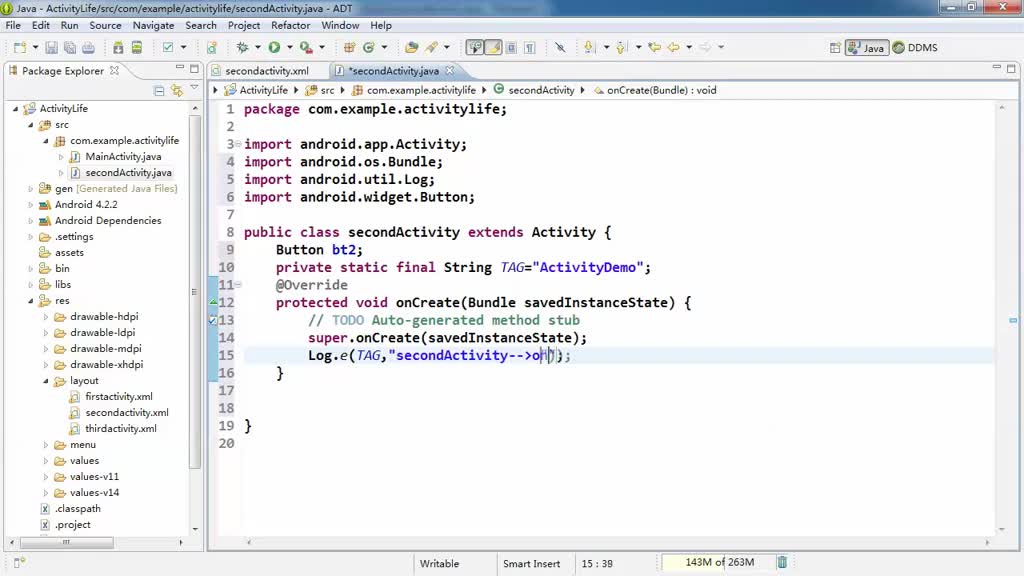Open dropdown arrow next to Debug icon
This screenshot has height=576, width=1024.
point(257,48)
